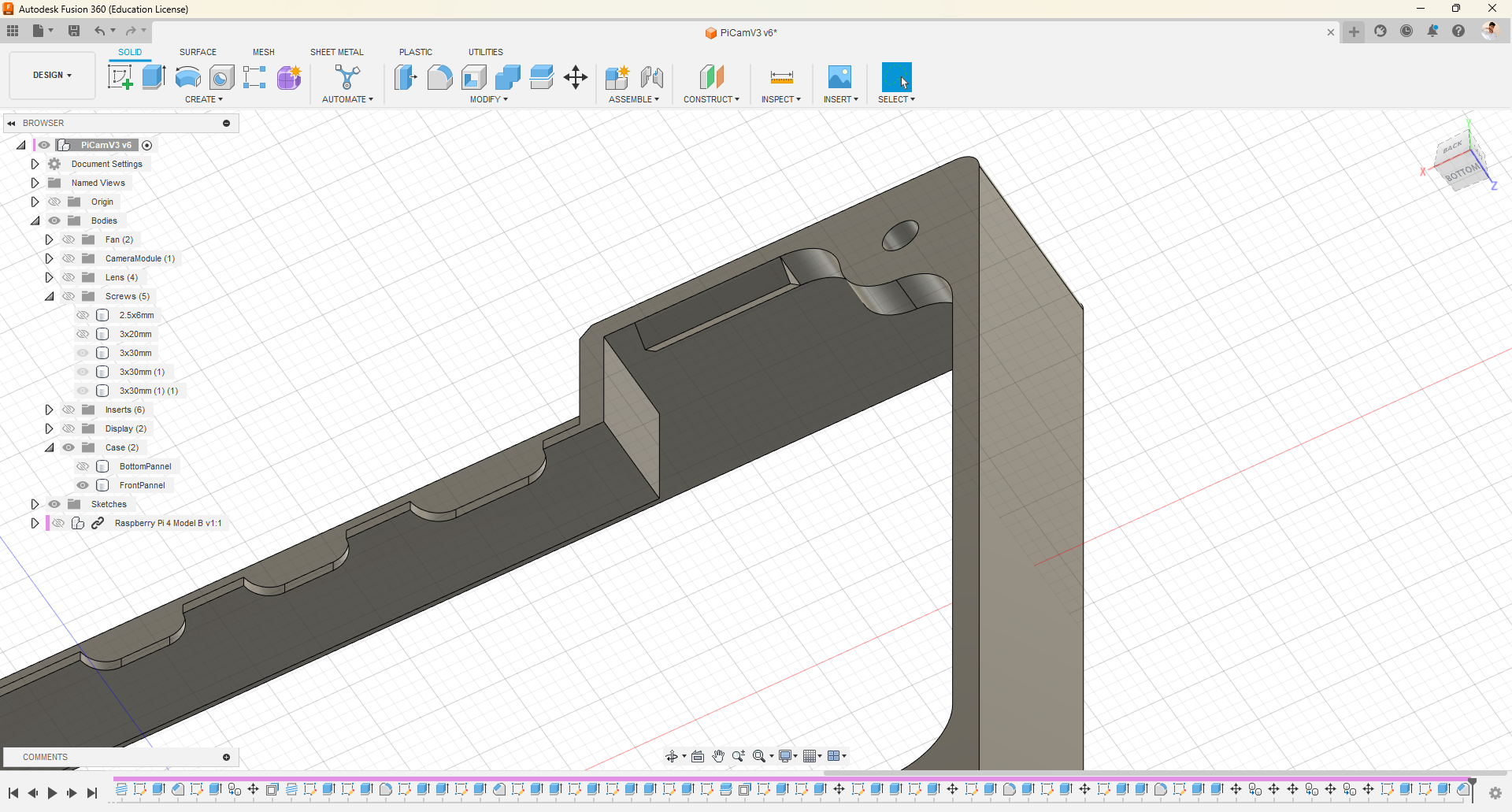Toggle visibility of 2.5x6mm screw
The image size is (1512, 812).
[83, 315]
